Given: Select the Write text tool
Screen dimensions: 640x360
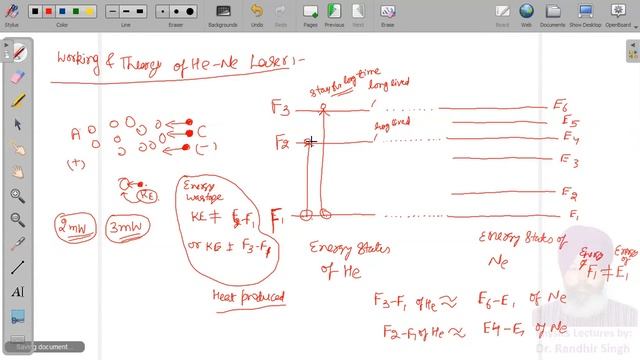Looking at the screenshot, I should [x=18, y=291].
